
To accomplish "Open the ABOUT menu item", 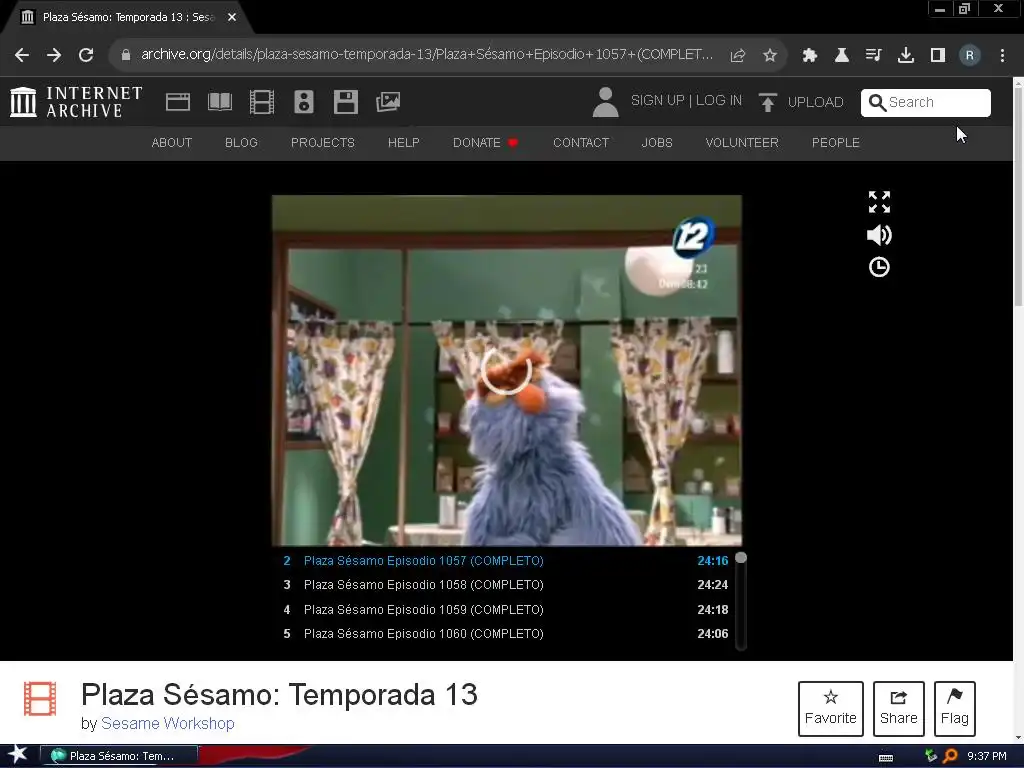I will [x=172, y=142].
